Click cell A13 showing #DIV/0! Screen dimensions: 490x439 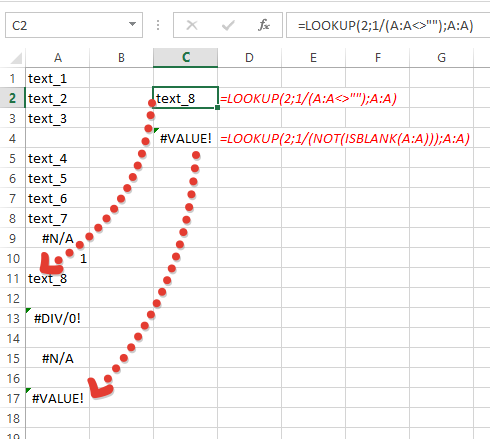(x=58, y=318)
